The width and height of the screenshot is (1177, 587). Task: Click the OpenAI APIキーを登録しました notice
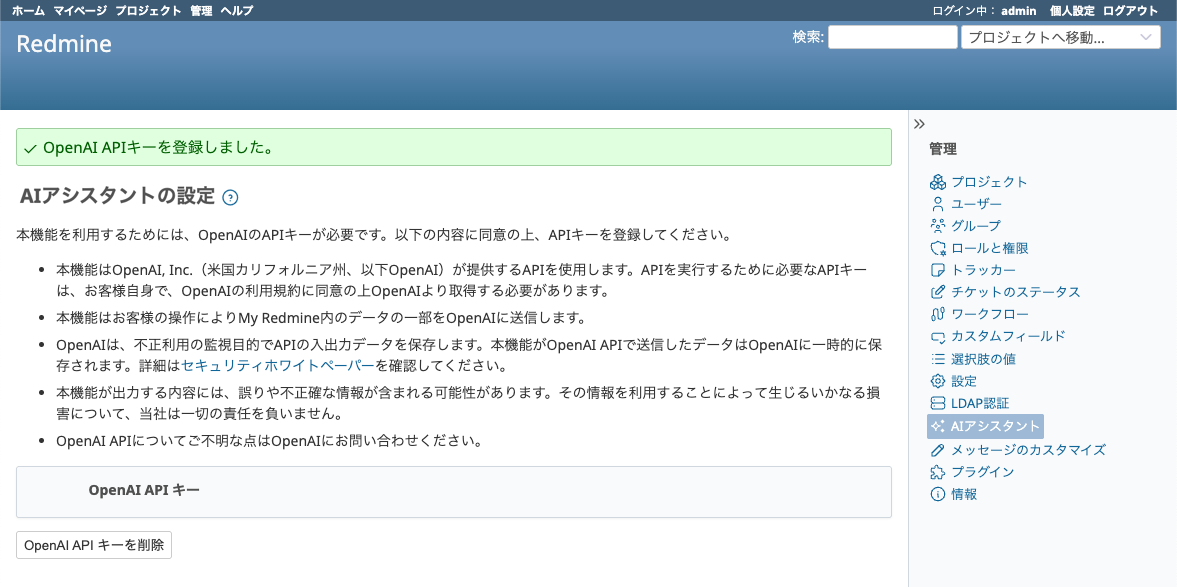(x=453, y=147)
